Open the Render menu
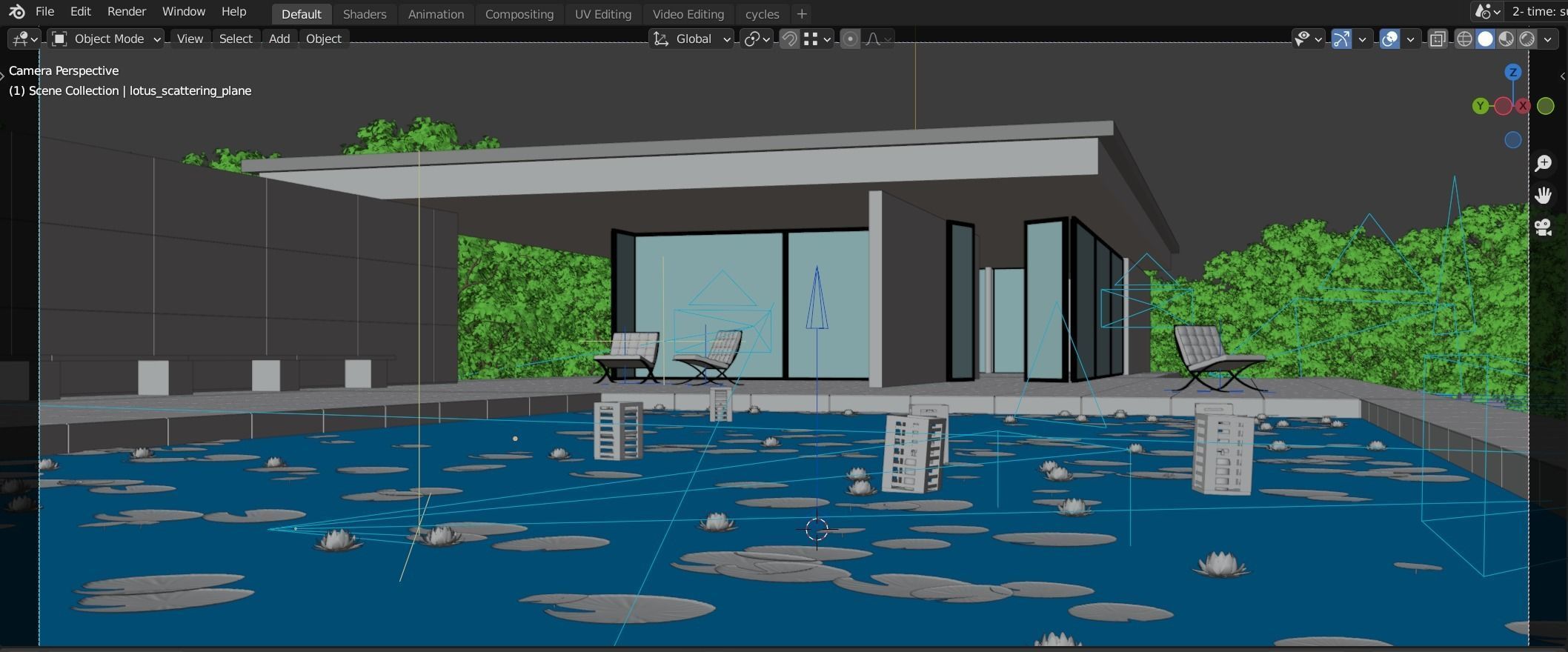 click(127, 12)
